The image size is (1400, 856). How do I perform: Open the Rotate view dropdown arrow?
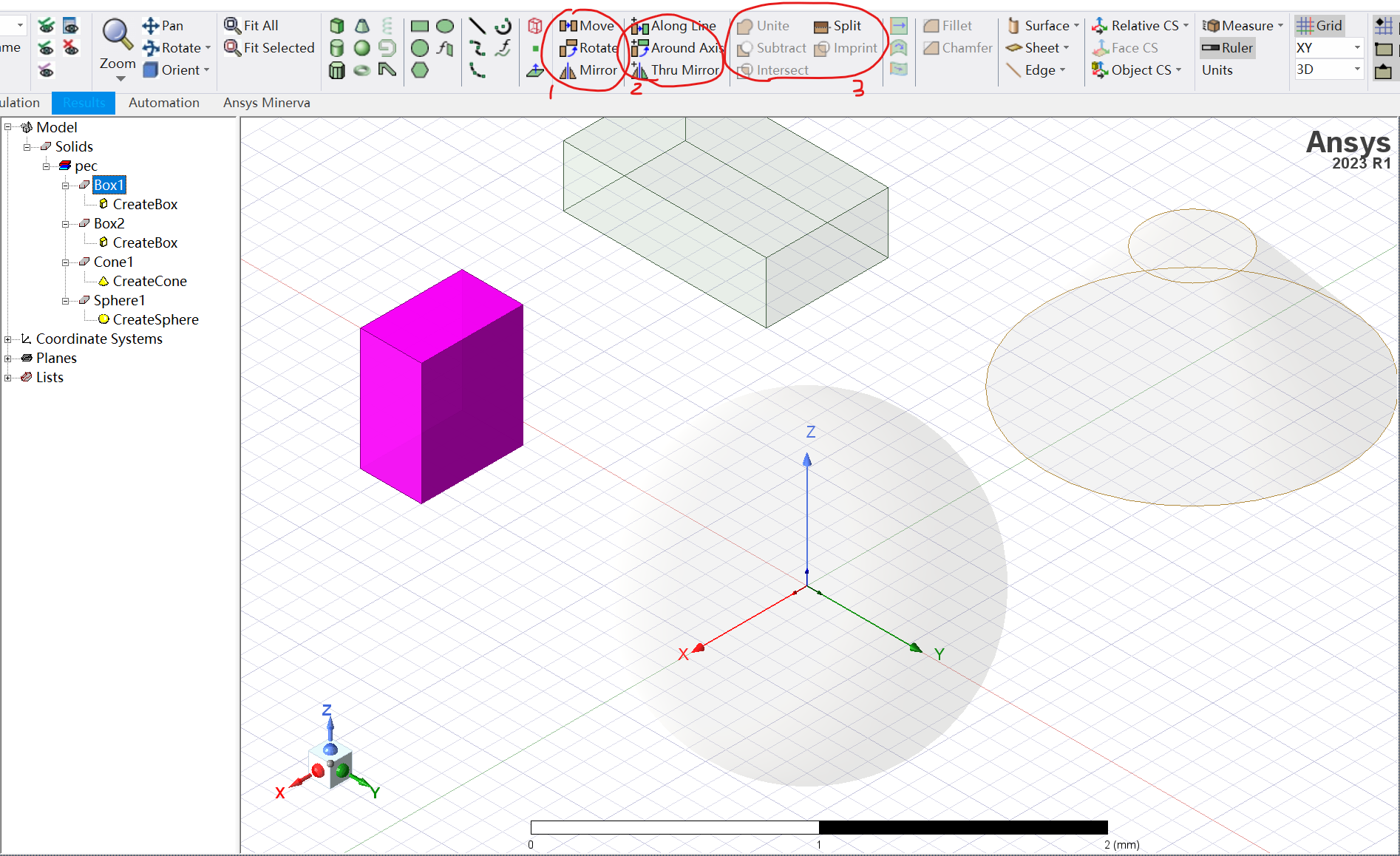208,48
